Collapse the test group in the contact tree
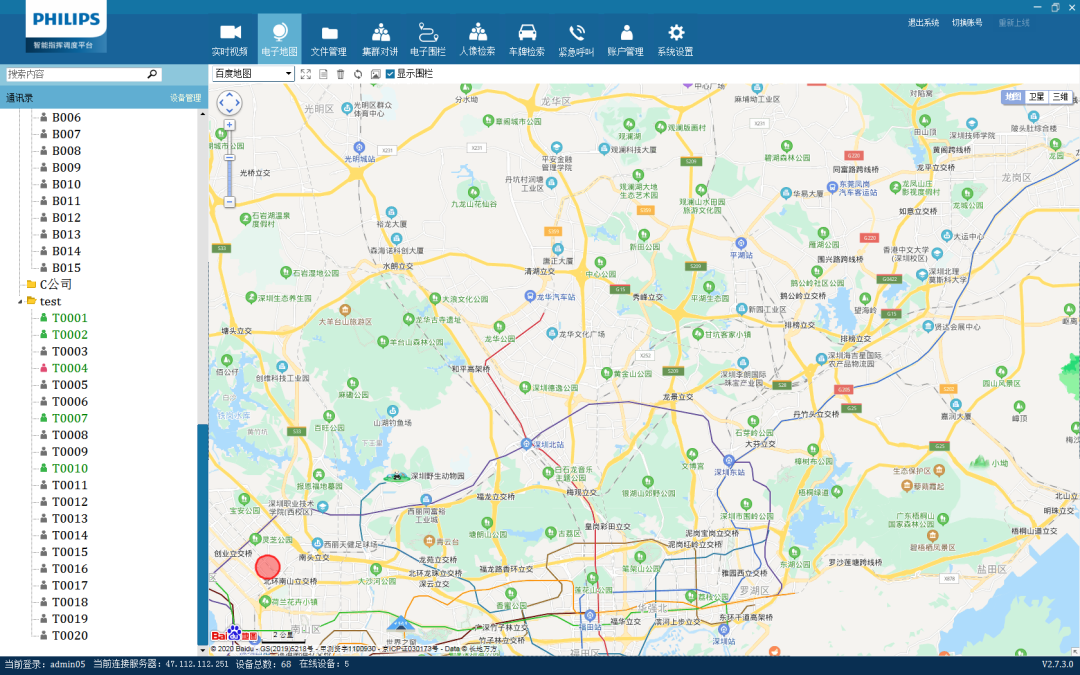The height and width of the screenshot is (675, 1080). pos(21,302)
